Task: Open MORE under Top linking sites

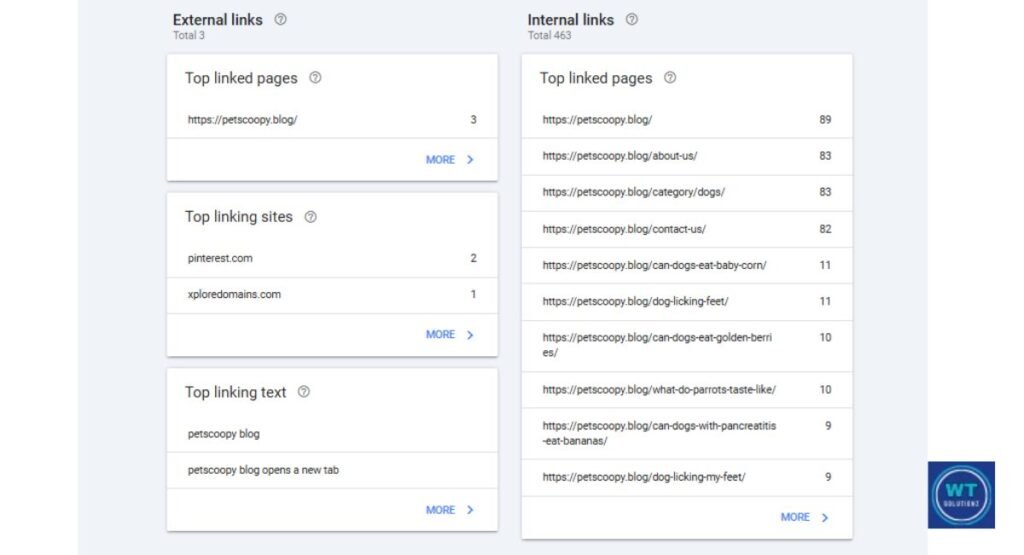Action: pyautogui.click(x=449, y=334)
